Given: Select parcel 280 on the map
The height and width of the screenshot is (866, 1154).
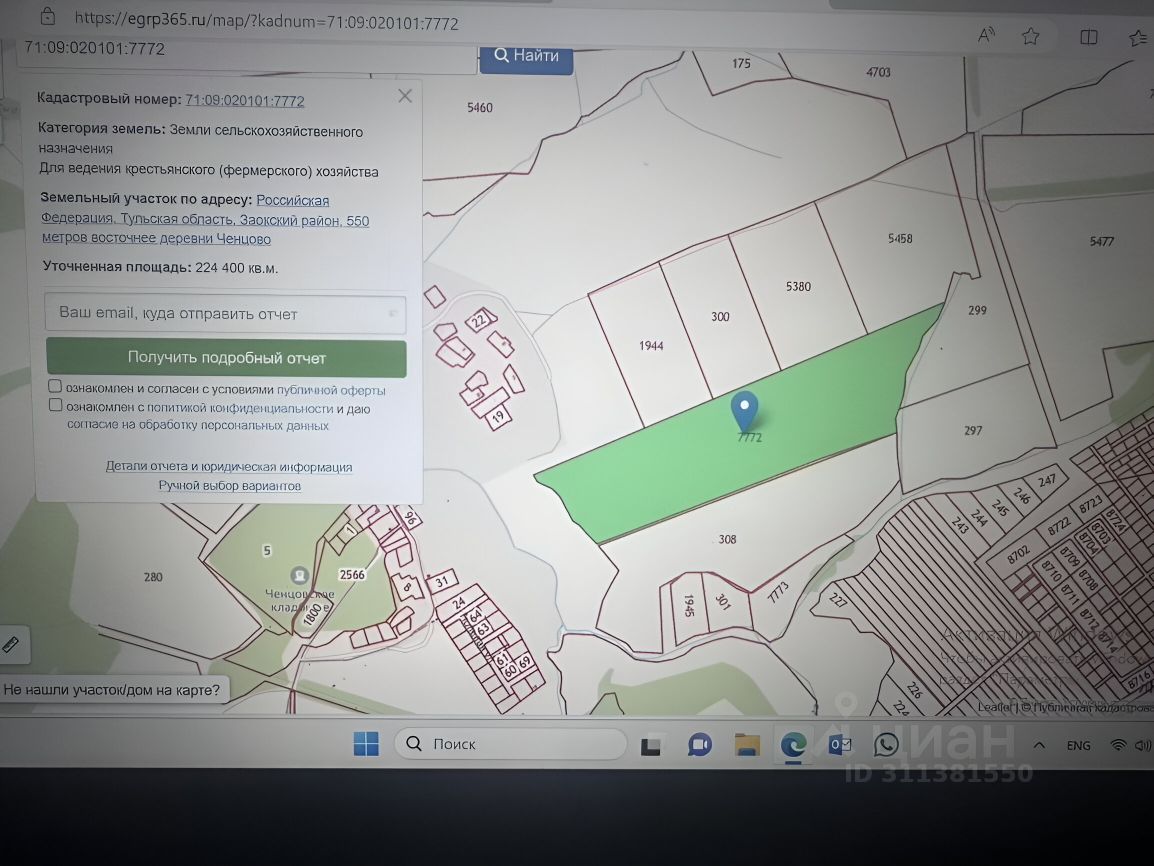Looking at the screenshot, I should [x=153, y=577].
